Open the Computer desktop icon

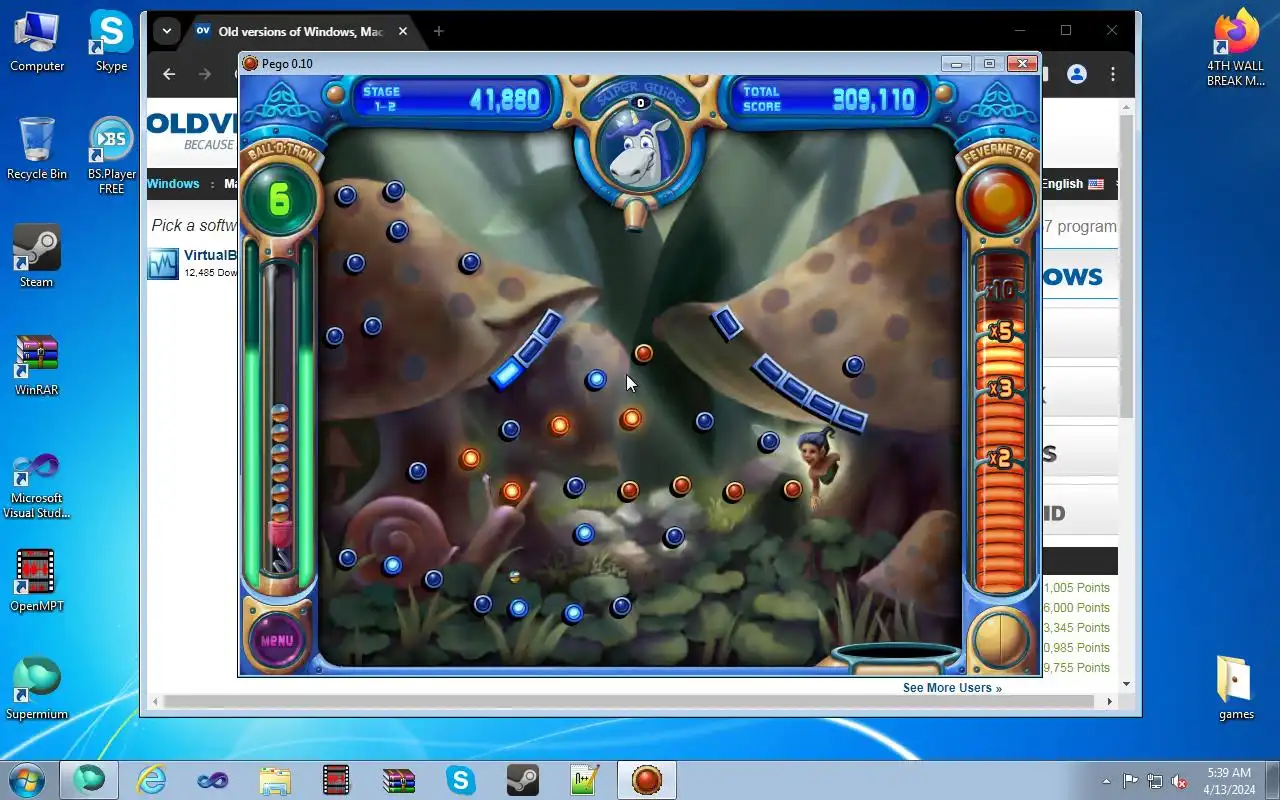[x=37, y=41]
